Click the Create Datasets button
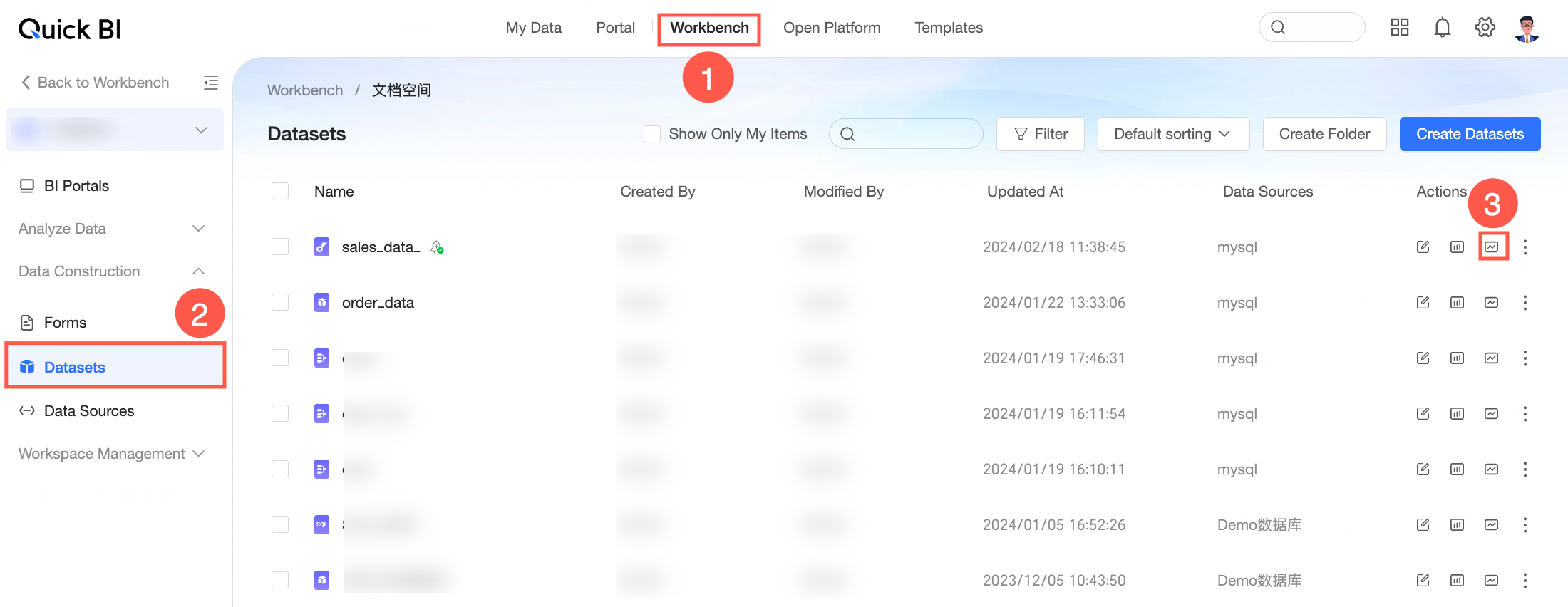 coord(1470,134)
